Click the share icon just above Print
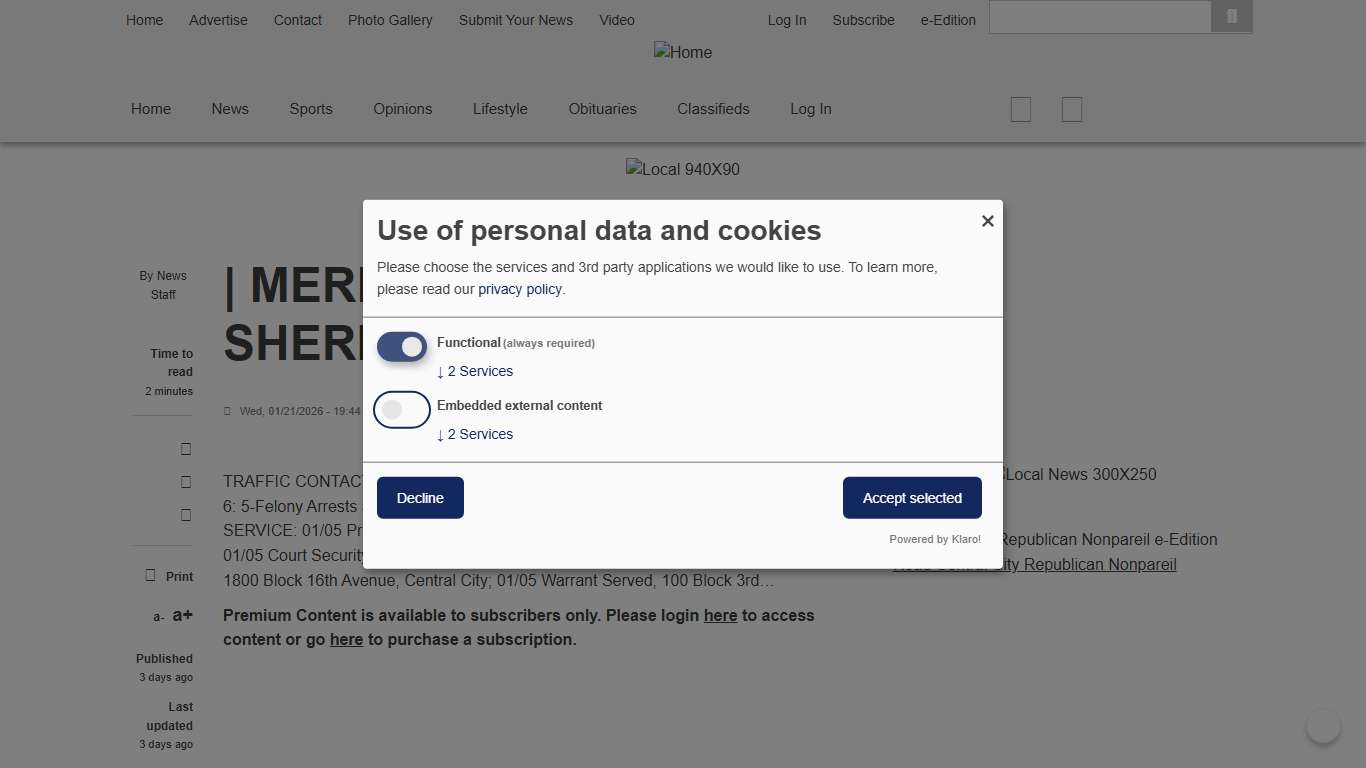Viewport: 1366px width, 768px height. (186, 515)
